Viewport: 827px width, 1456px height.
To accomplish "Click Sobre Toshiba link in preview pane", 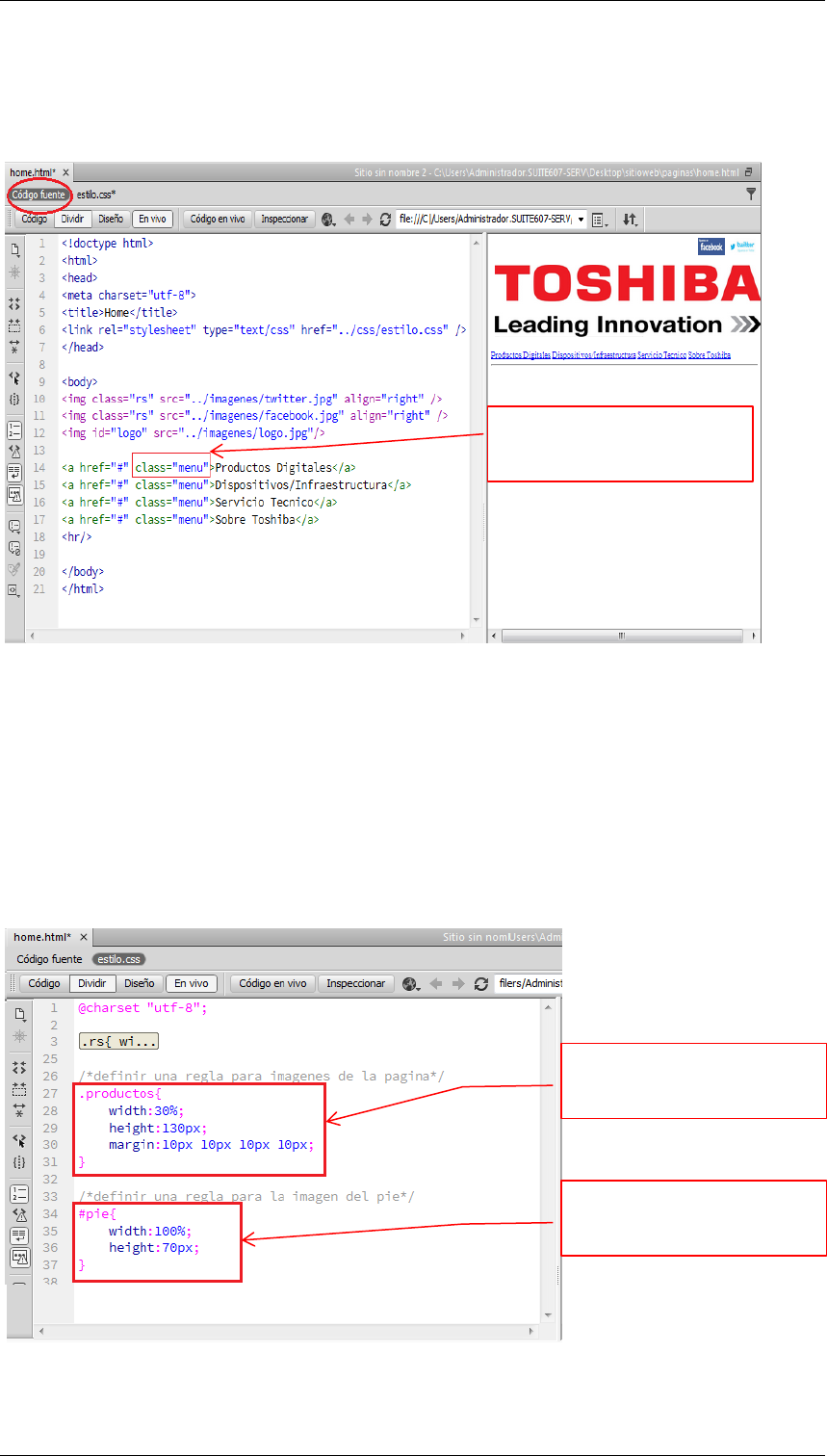I will click(x=710, y=355).
